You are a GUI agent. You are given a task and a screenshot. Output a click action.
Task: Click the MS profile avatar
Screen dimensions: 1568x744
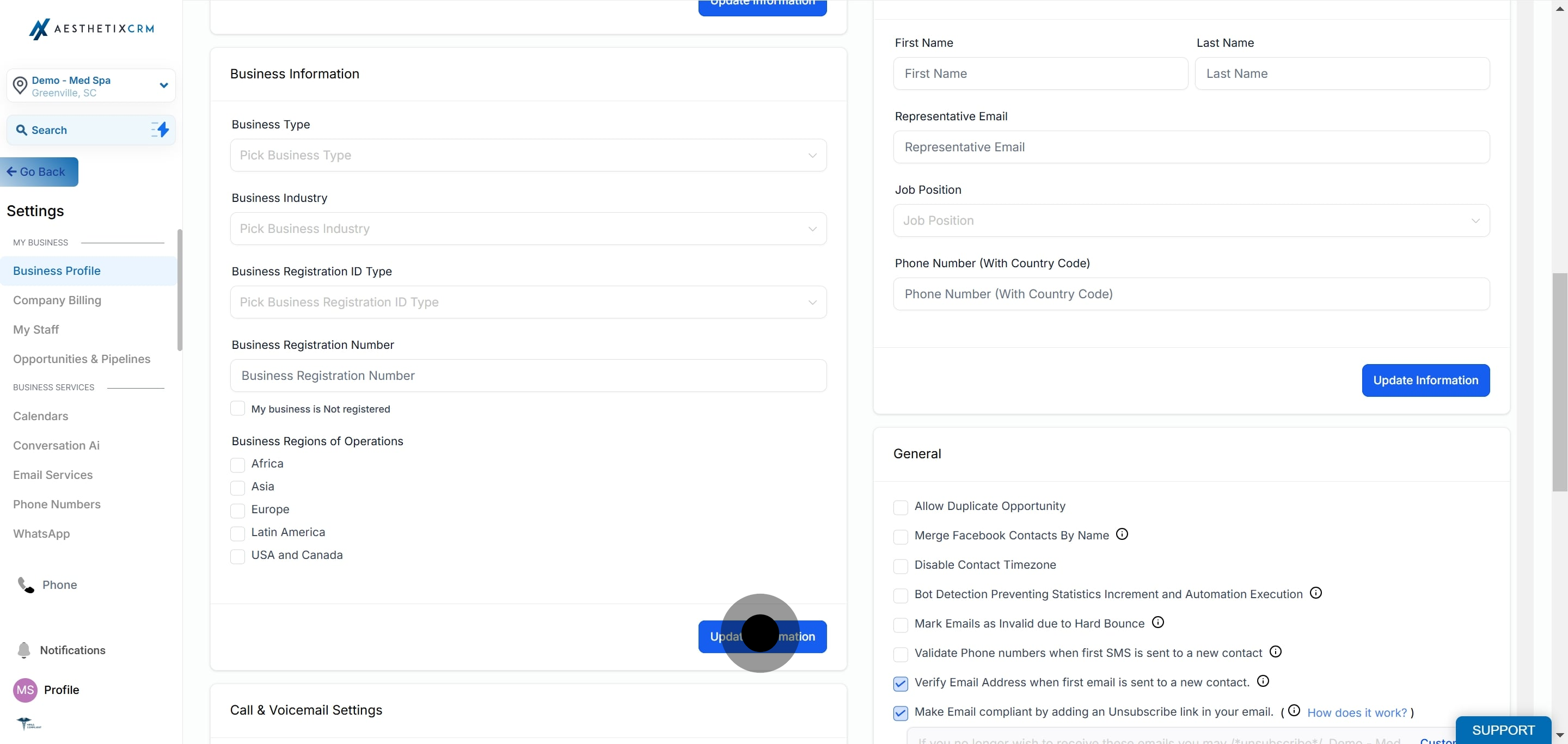25,690
